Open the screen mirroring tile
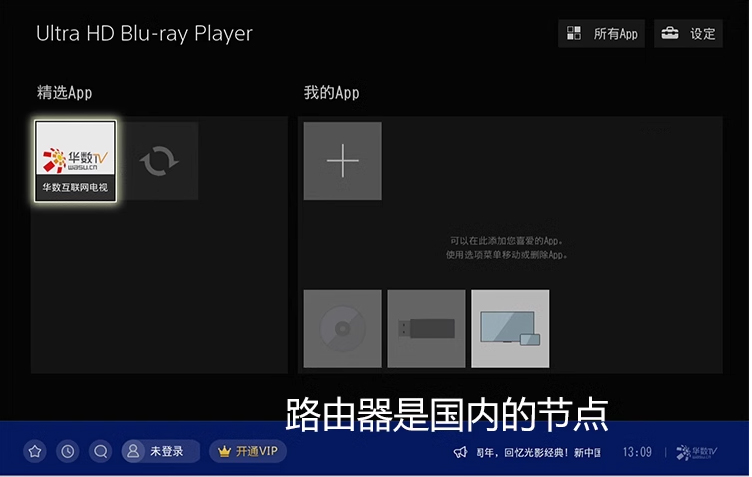The image size is (752, 477). tap(510, 328)
